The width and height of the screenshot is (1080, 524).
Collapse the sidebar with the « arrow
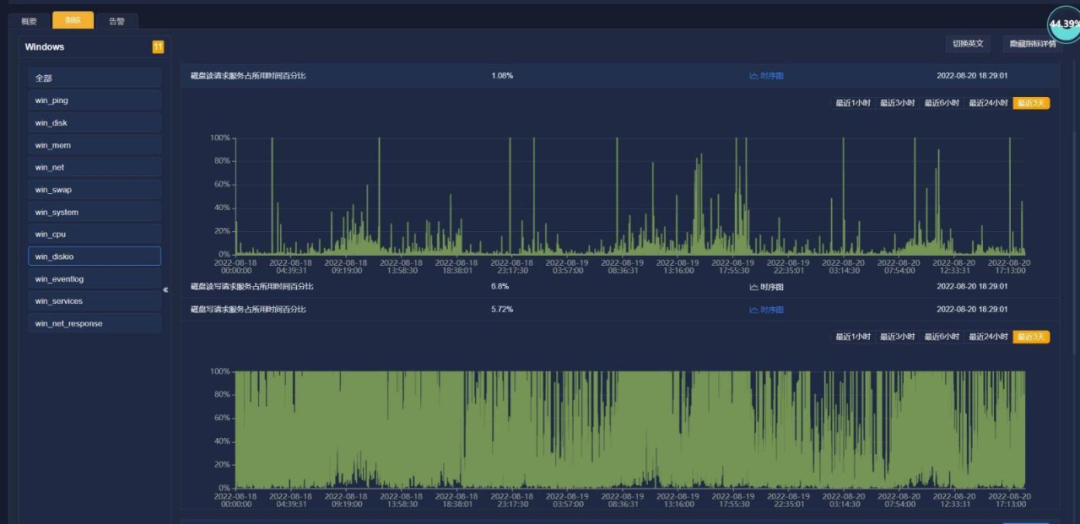[165, 290]
